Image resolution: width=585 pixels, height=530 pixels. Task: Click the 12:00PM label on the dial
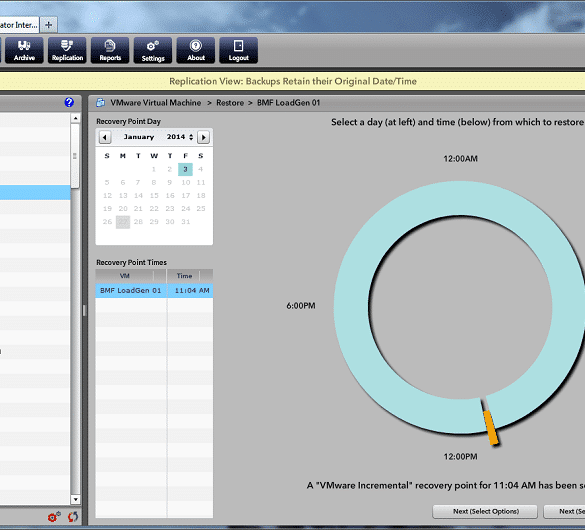pyautogui.click(x=460, y=457)
